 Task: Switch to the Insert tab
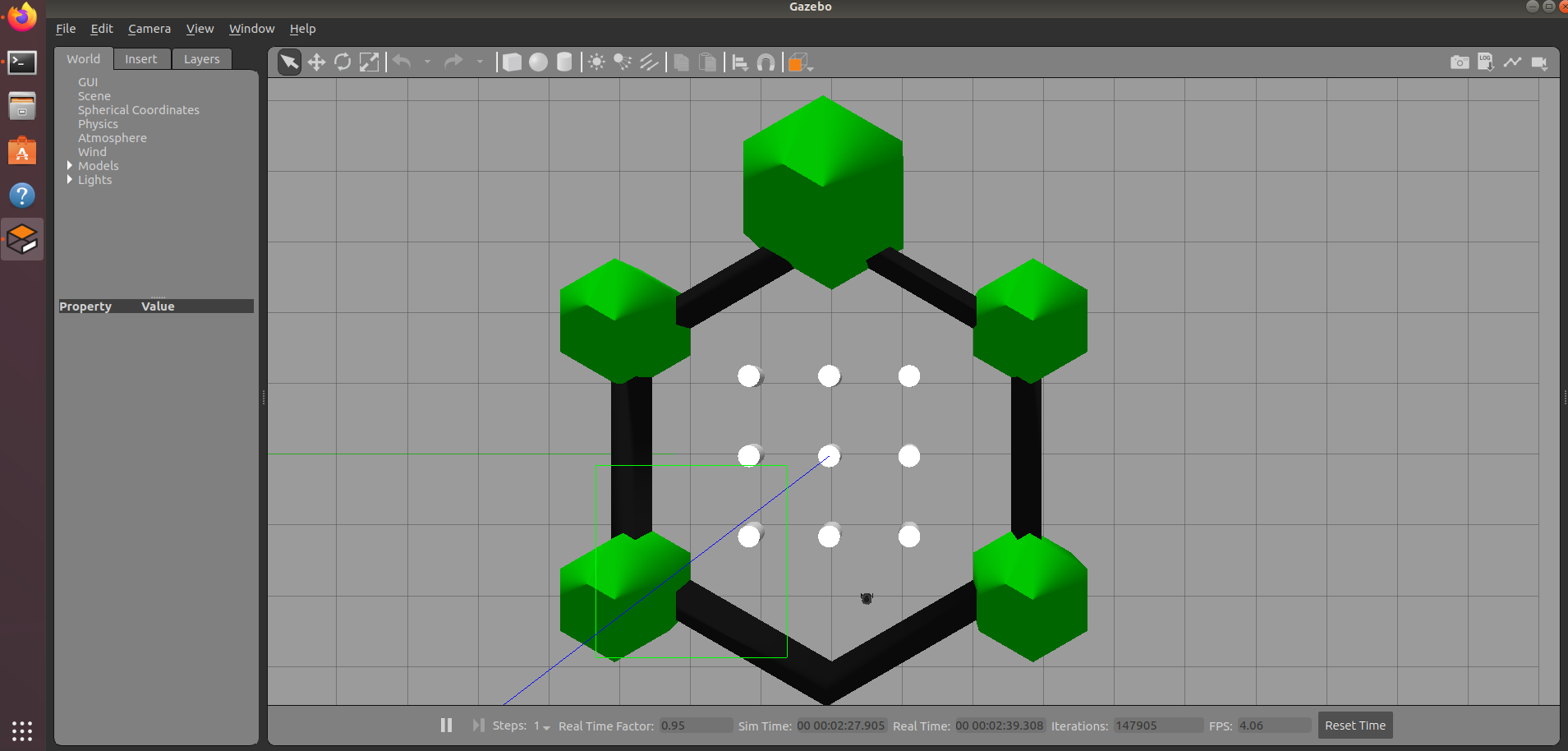141,59
